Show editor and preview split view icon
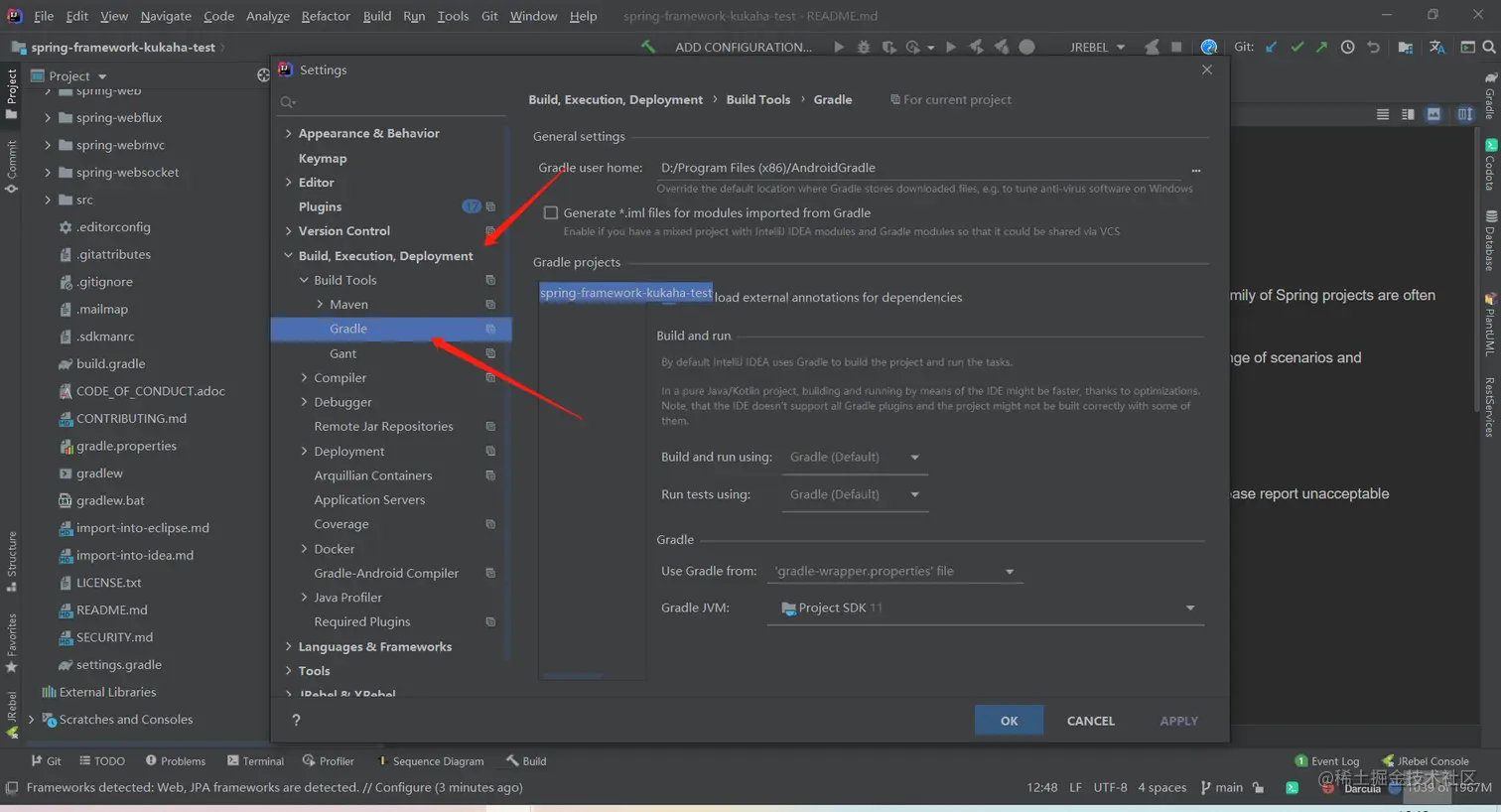The width and height of the screenshot is (1501, 812). (x=1408, y=114)
